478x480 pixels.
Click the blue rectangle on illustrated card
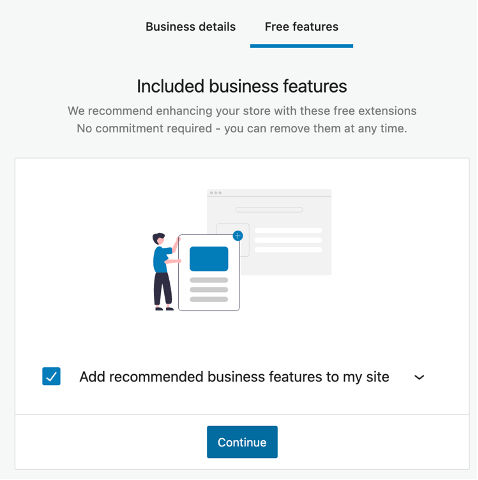(x=209, y=259)
